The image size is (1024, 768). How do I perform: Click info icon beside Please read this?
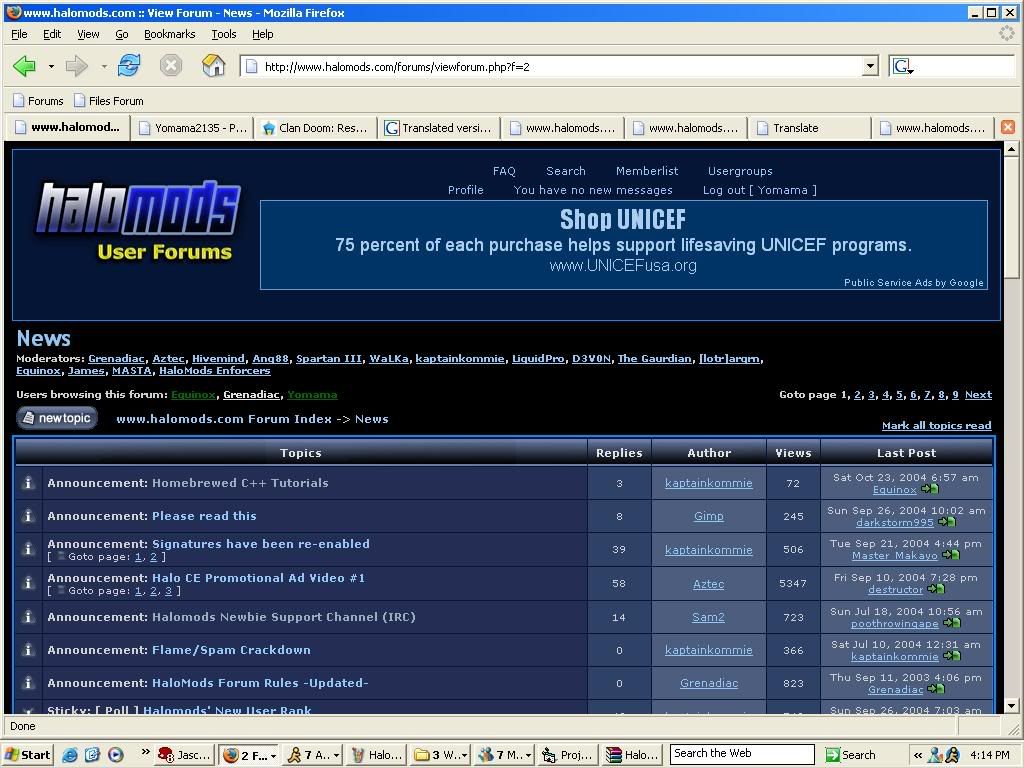[x=28, y=515]
